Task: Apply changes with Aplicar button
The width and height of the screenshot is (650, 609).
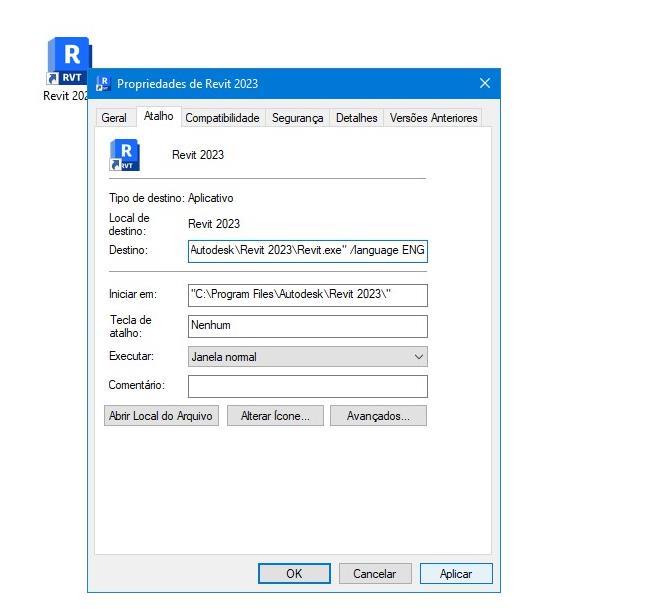Action: [456, 574]
